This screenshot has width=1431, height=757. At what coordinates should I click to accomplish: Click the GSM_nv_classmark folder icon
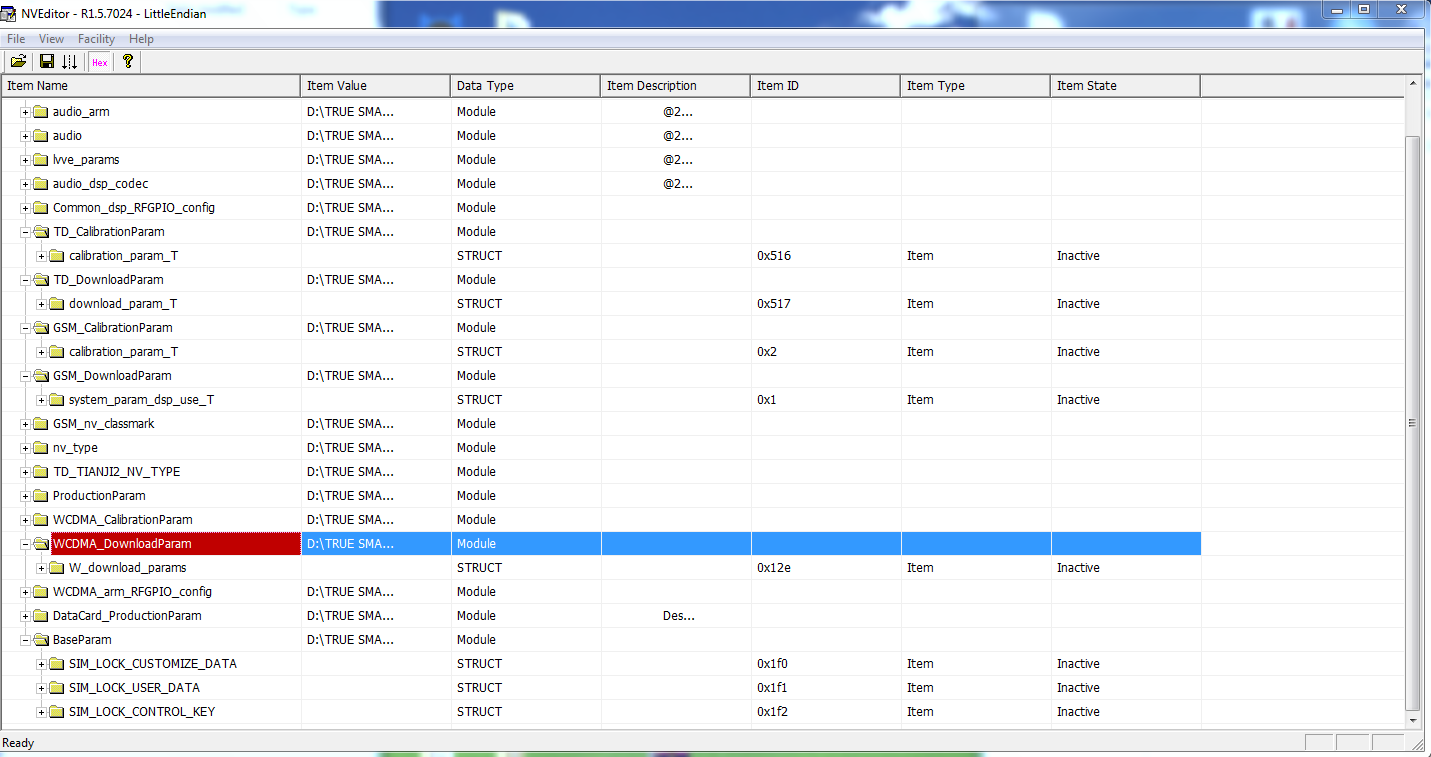(41, 424)
